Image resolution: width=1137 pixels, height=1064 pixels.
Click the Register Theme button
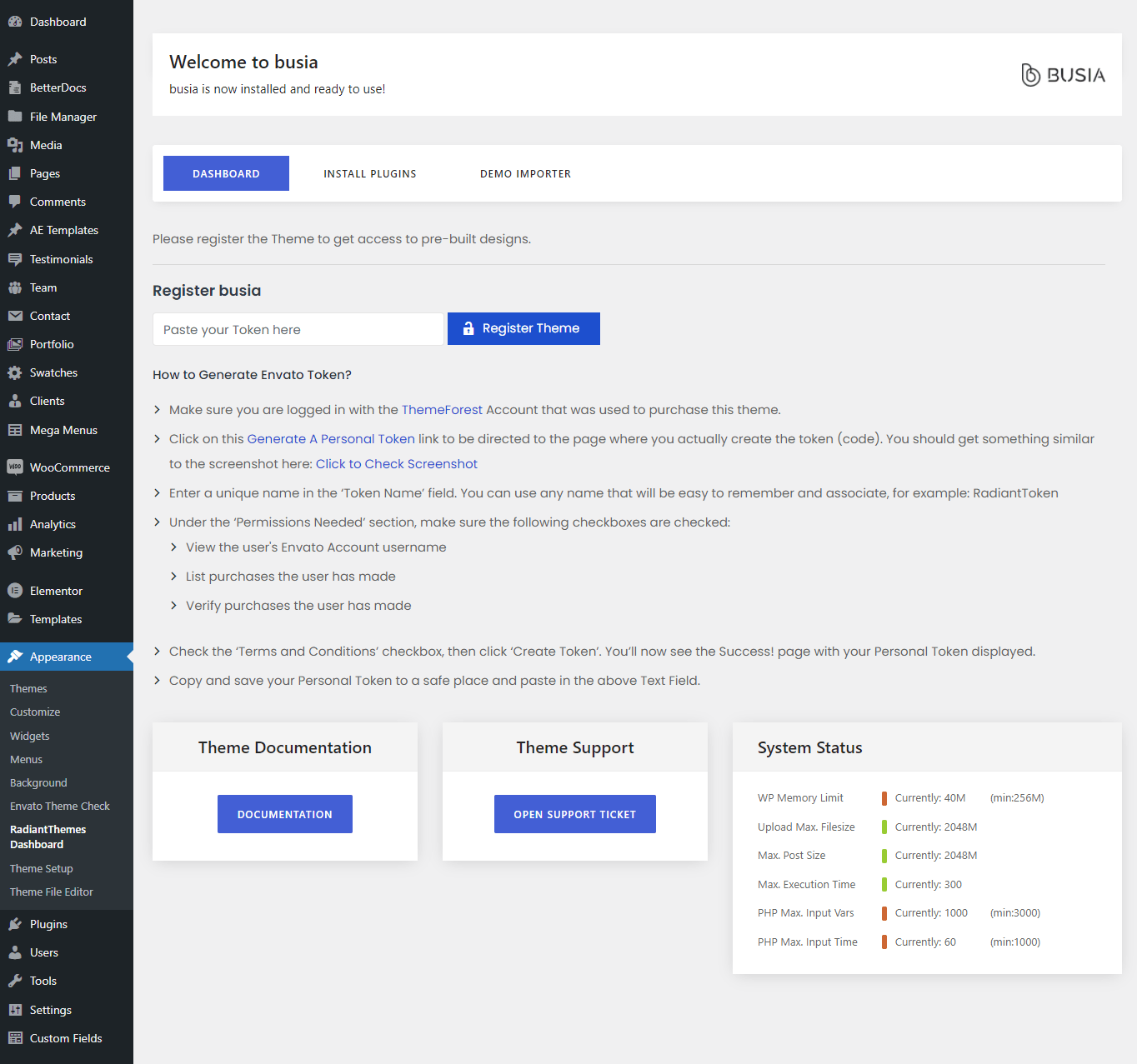(x=523, y=328)
